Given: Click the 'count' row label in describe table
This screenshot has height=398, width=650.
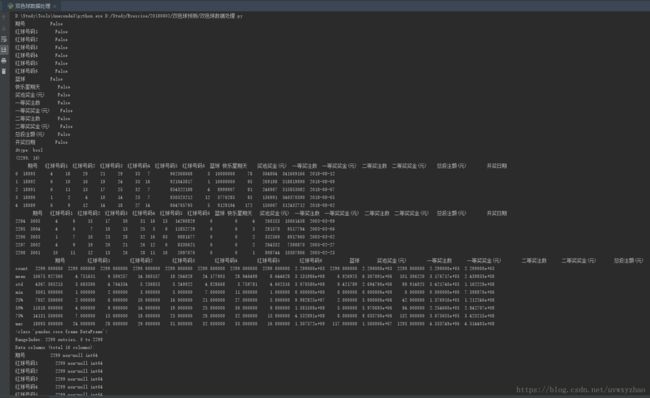Looking at the screenshot, I should tap(21, 268).
